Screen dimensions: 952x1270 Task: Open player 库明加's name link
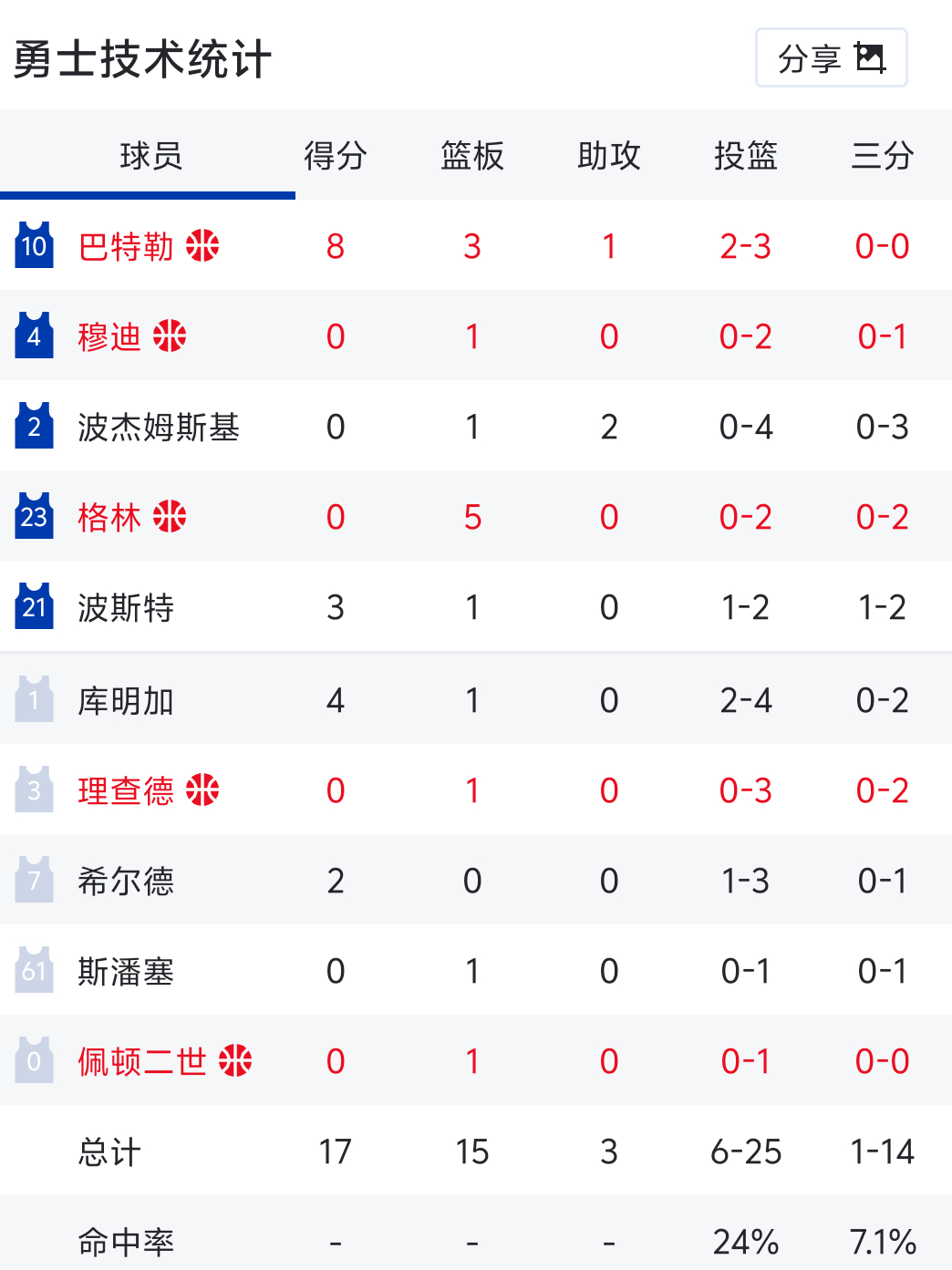point(126,700)
